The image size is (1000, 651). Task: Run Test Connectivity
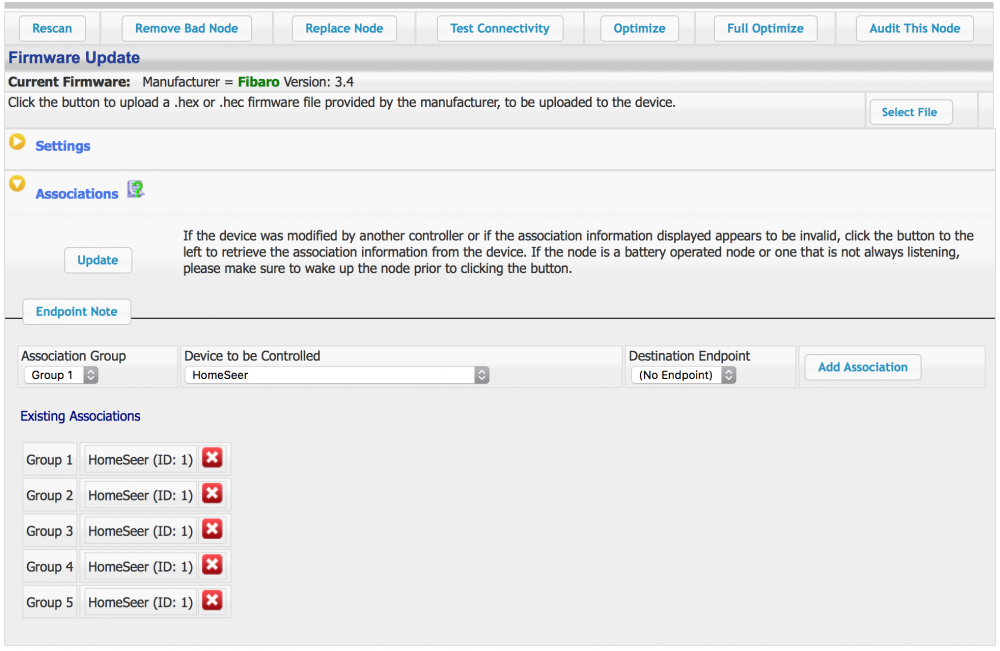click(499, 28)
